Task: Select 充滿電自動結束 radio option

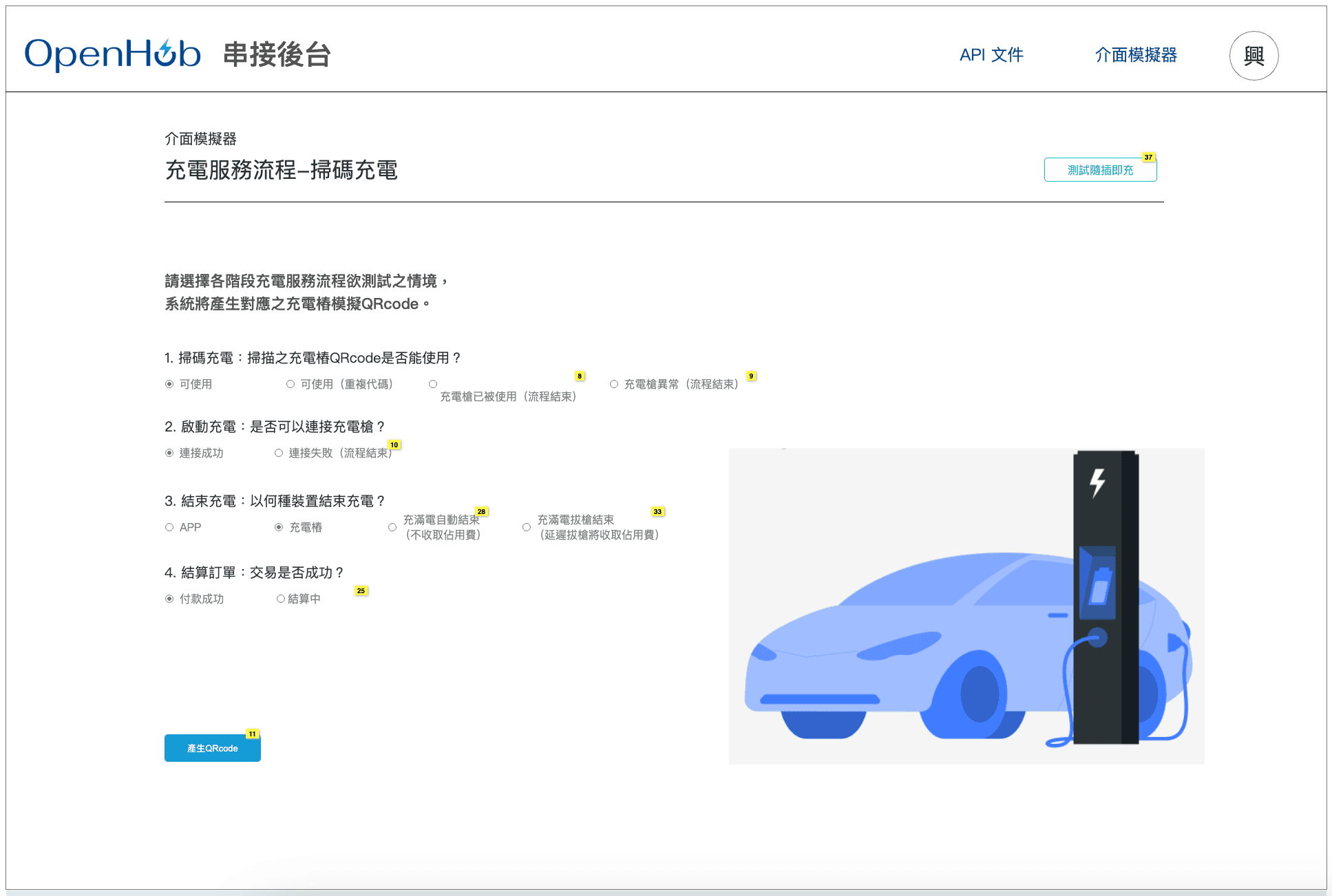Action: (392, 527)
